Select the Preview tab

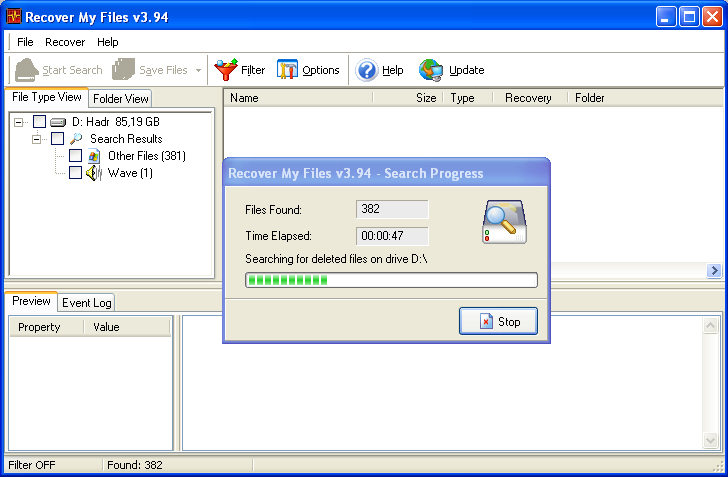(x=31, y=301)
